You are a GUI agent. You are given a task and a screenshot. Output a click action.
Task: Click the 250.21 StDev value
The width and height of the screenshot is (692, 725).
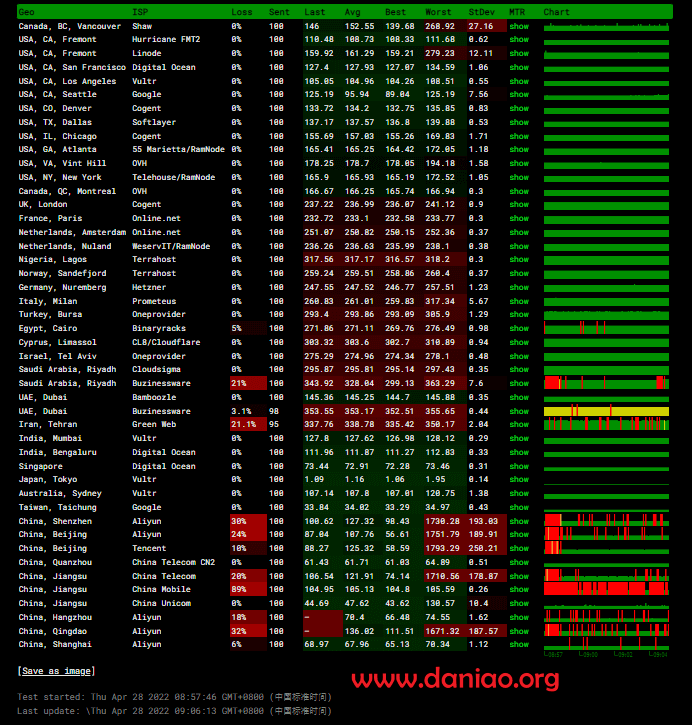click(x=483, y=548)
